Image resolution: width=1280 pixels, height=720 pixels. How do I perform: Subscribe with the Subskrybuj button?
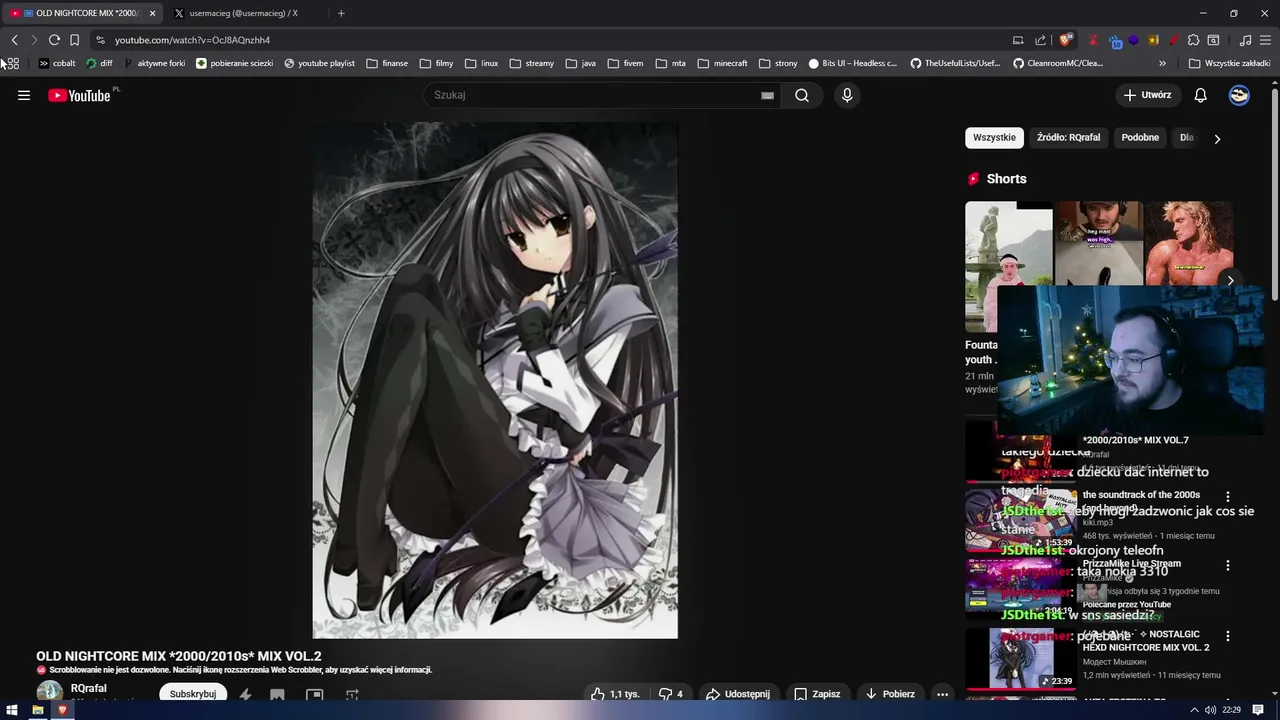(x=193, y=694)
